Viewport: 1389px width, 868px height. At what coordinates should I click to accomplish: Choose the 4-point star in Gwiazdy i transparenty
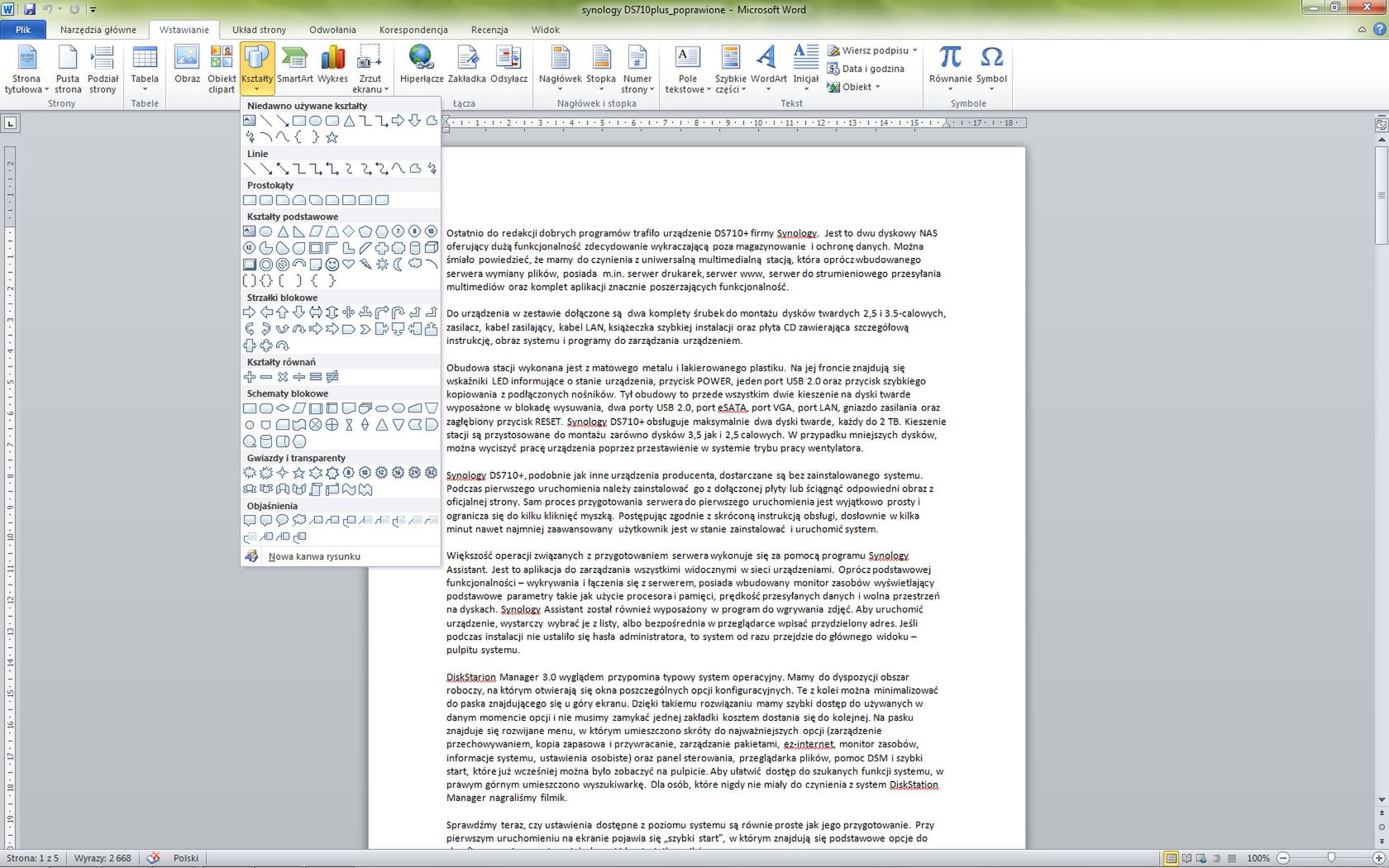(x=283, y=473)
